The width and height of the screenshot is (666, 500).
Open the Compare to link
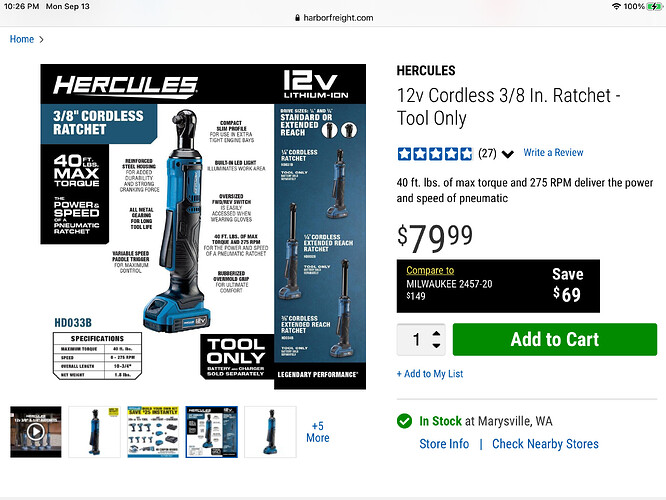[430, 270]
